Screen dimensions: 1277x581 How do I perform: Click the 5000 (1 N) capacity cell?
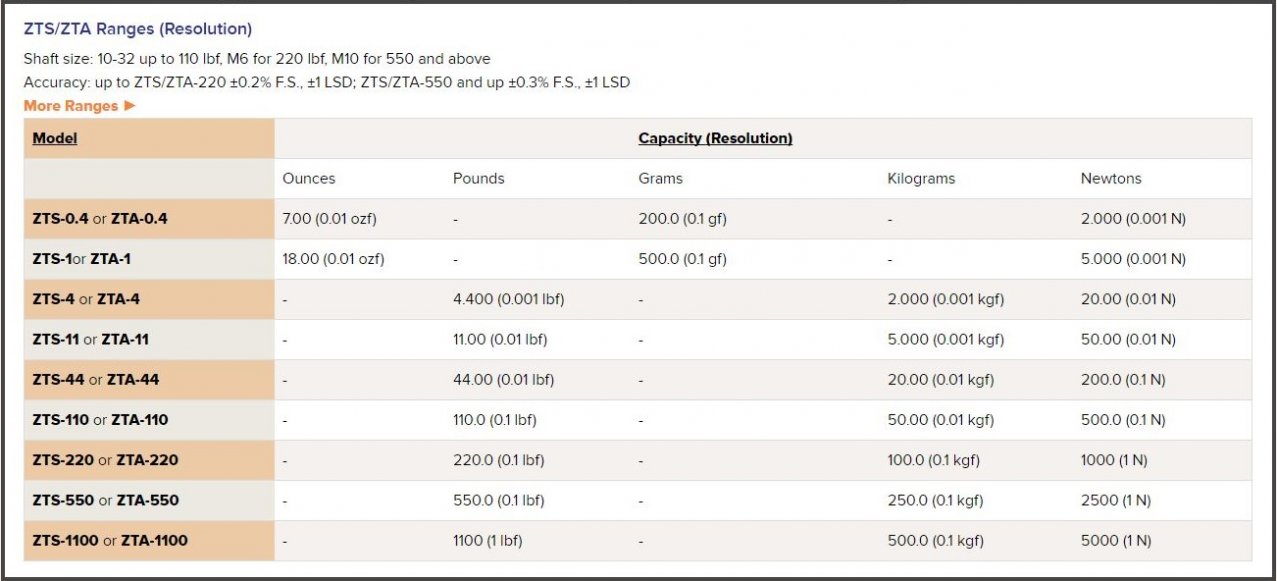coord(1116,541)
